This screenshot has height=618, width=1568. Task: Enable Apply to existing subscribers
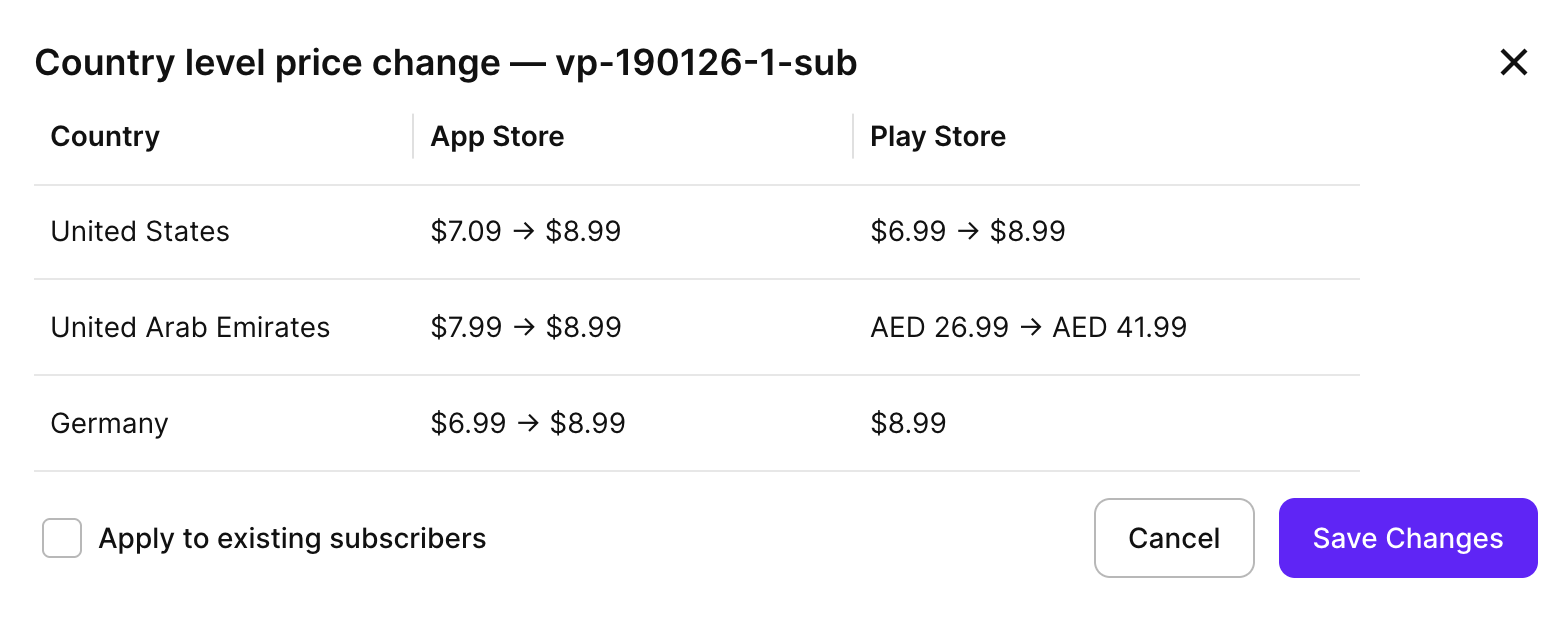click(x=61, y=538)
